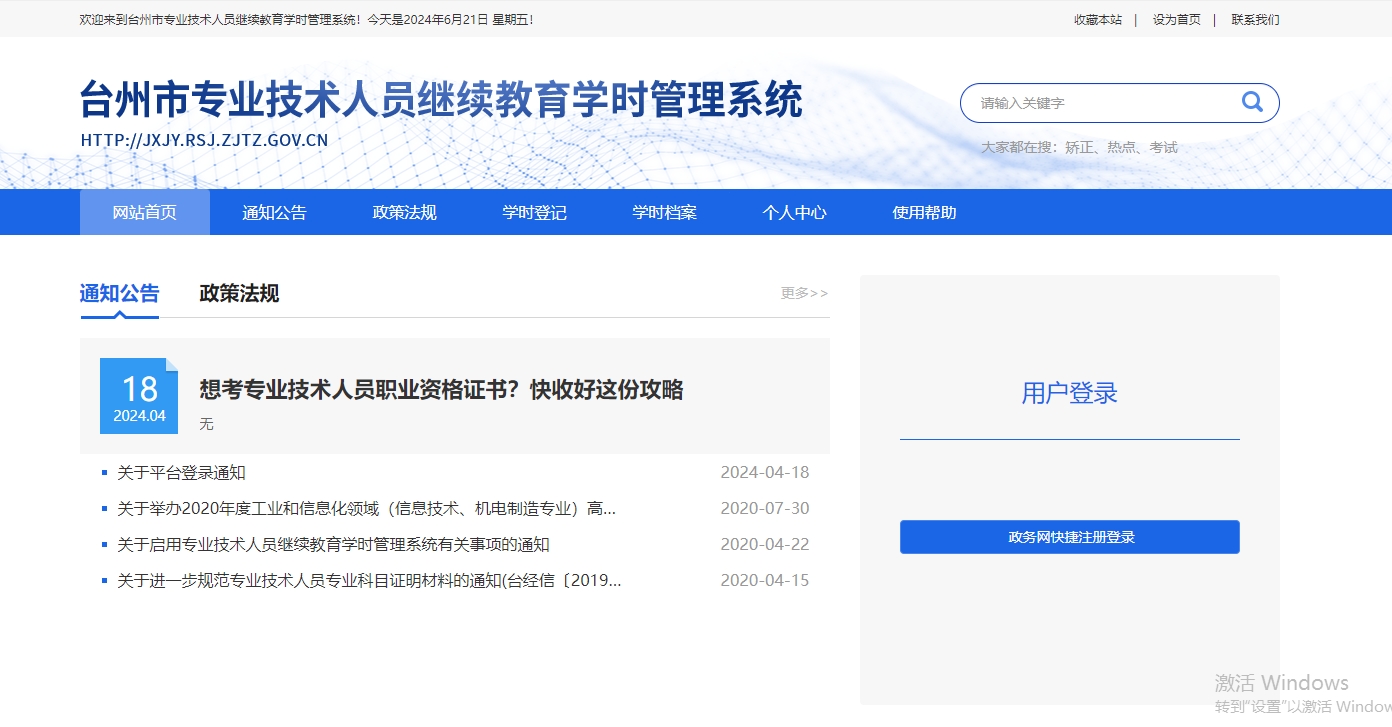1392x727 pixels.
Task: Click the site title 台州市专业技术人员继续教育学时管理系统
Action: pyautogui.click(x=441, y=100)
